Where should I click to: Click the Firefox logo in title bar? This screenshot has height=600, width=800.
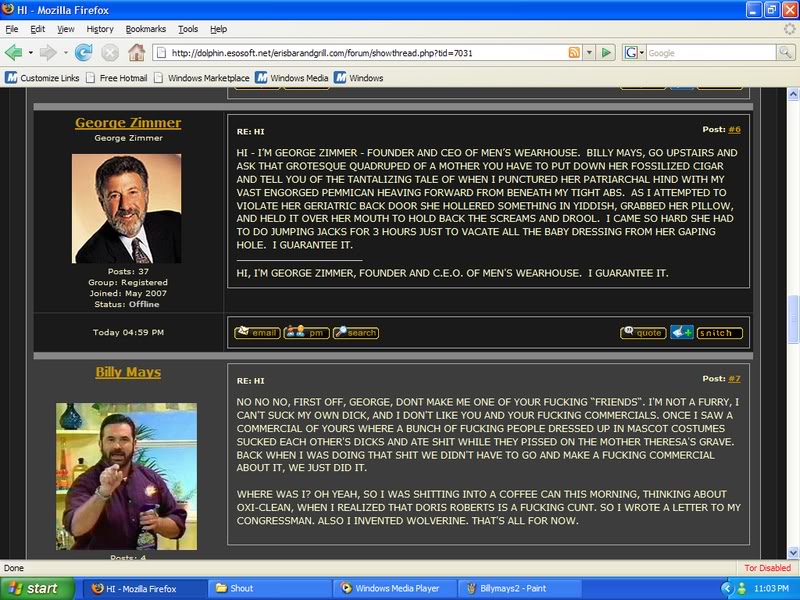pyautogui.click(x=8, y=10)
